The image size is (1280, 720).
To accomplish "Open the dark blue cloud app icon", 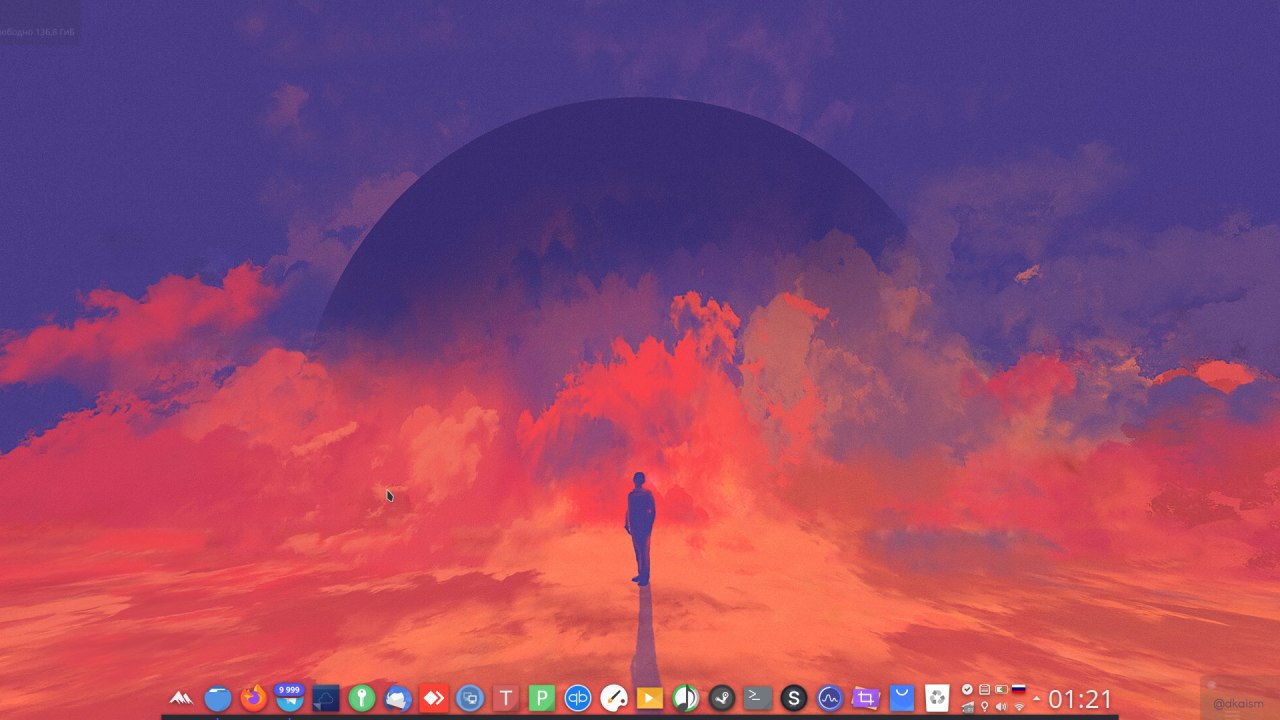I will click(x=326, y=698).
